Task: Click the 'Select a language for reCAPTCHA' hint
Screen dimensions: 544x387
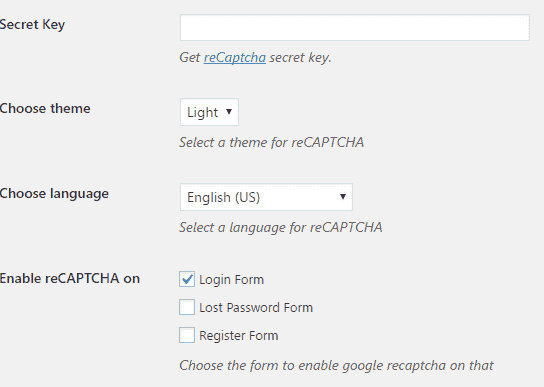Action: [x=281, y=228]
